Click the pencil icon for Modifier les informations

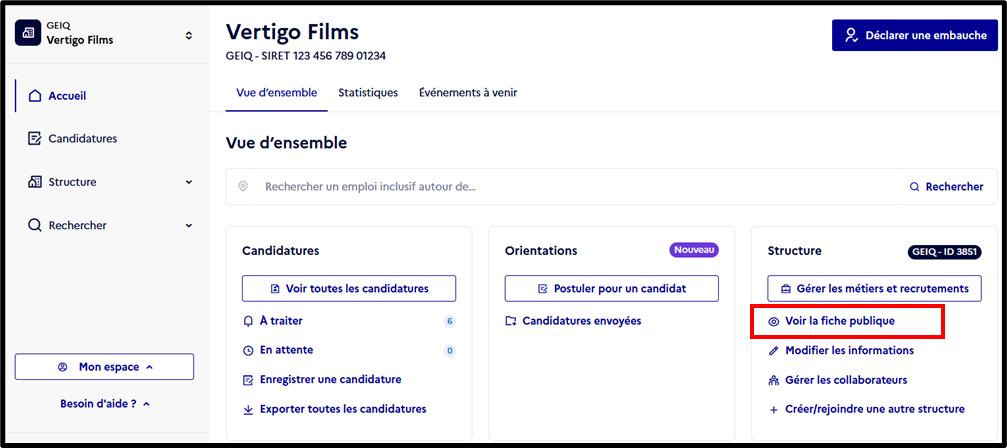point(774,350)
